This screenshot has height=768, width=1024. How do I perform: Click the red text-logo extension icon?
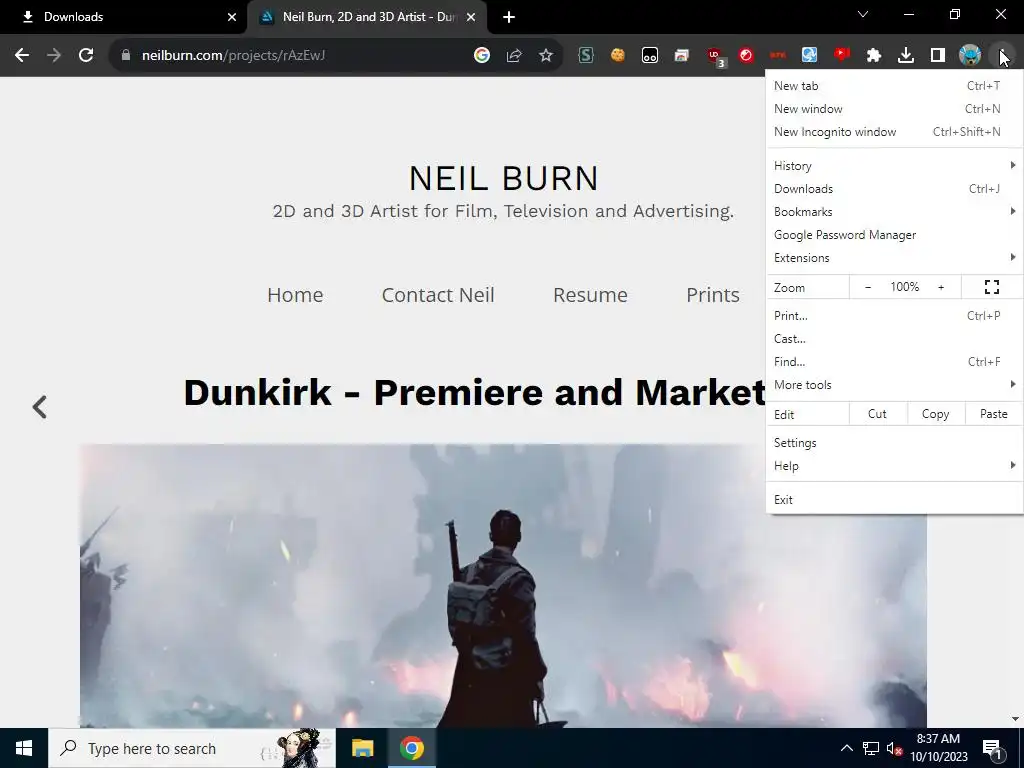coord(778,56)
